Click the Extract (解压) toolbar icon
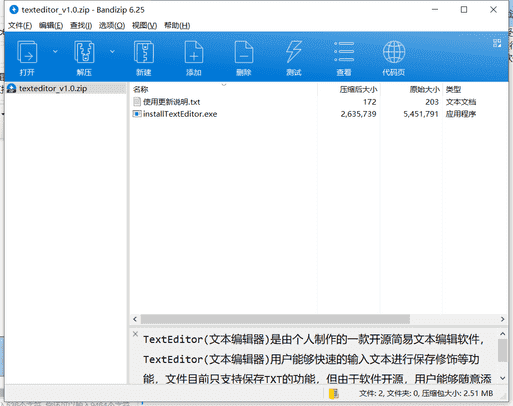This screenshot has height=406, width=513. point(84,52)
